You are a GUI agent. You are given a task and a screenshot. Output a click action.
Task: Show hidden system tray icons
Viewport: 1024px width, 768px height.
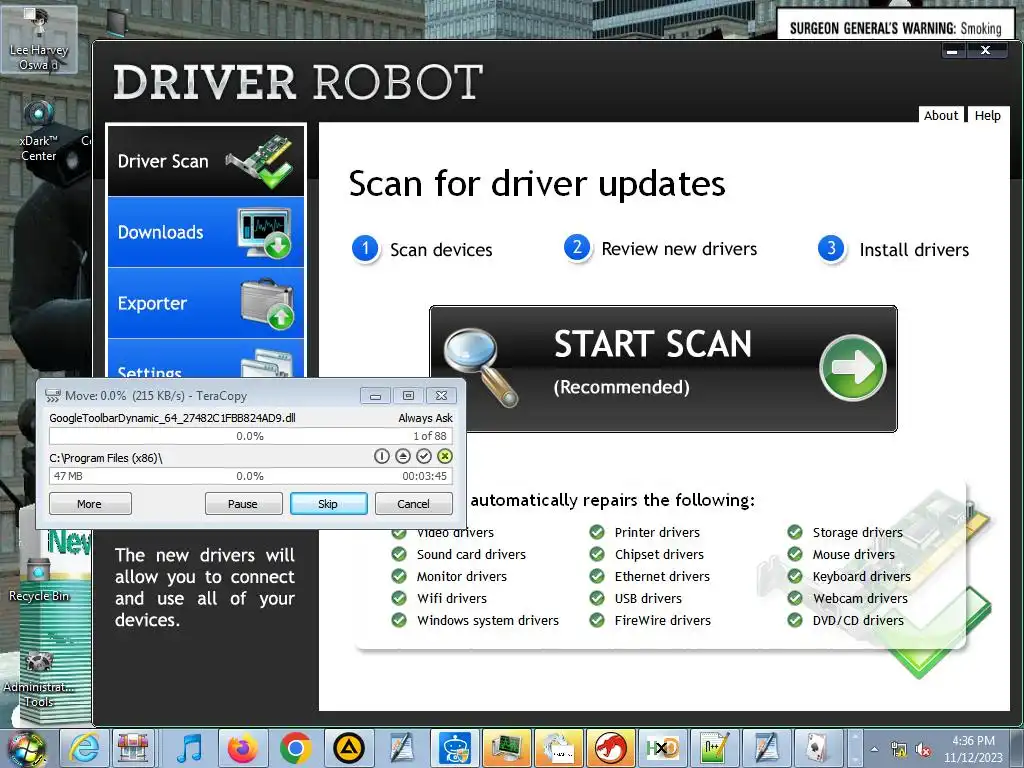[874, 749]
